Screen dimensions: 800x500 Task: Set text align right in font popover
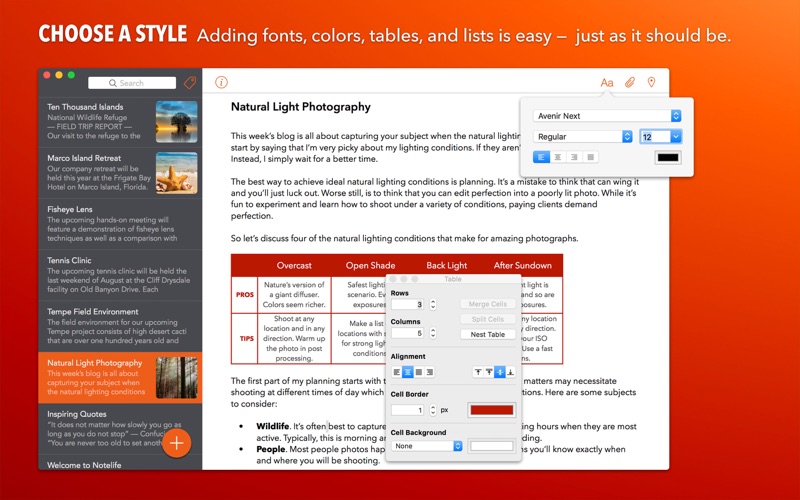(x=574, y=157)
